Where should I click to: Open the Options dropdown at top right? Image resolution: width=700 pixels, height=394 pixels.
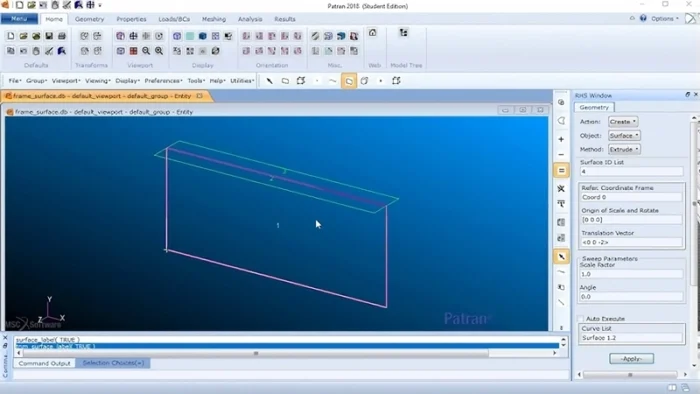click(665, 18)
